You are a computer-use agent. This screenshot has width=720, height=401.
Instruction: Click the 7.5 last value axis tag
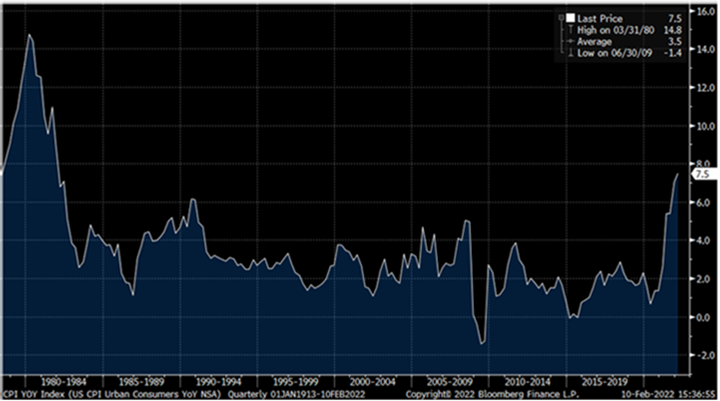coord(699,174)
